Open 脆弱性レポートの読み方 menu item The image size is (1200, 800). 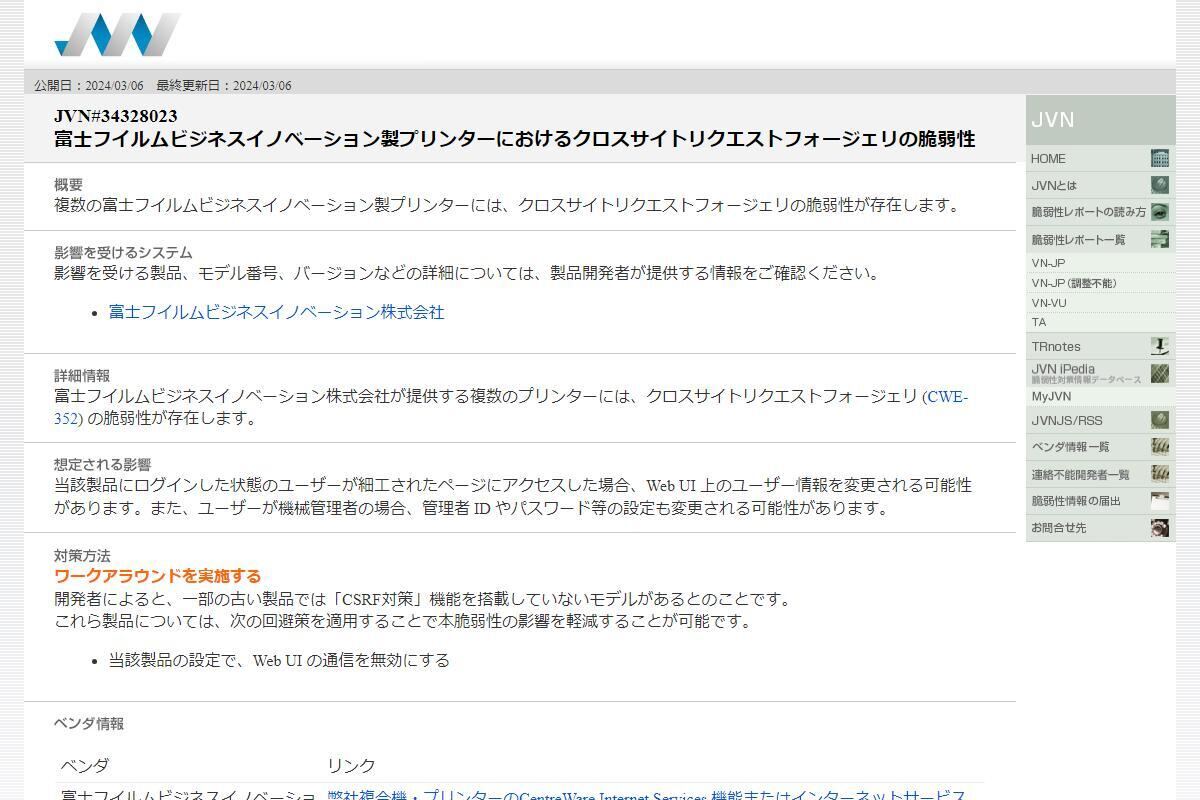point(1100,212)
